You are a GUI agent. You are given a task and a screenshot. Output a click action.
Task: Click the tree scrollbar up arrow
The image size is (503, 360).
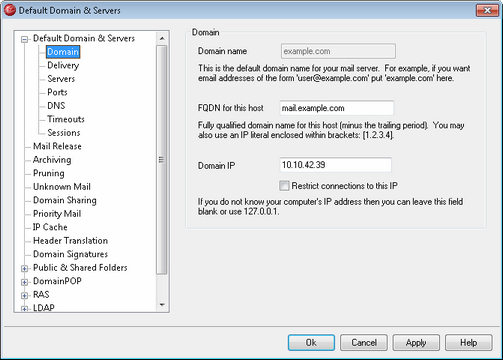coord(162,39)
